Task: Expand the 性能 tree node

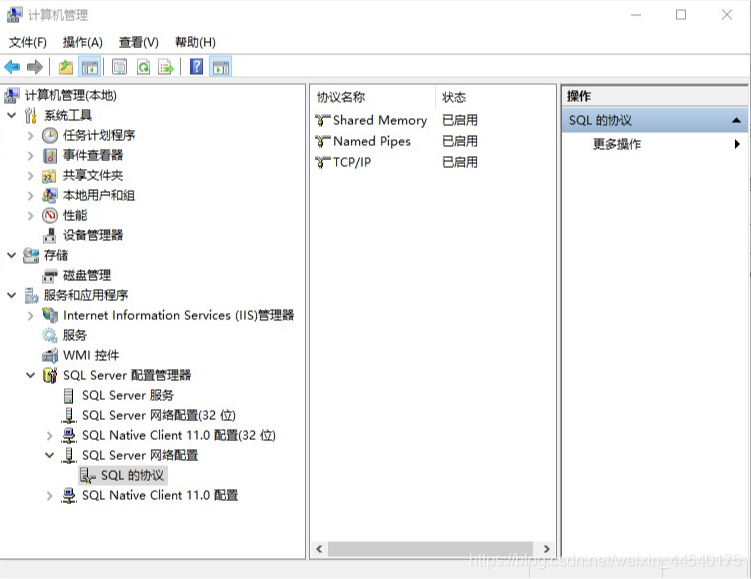Action: tap(31, 216)
